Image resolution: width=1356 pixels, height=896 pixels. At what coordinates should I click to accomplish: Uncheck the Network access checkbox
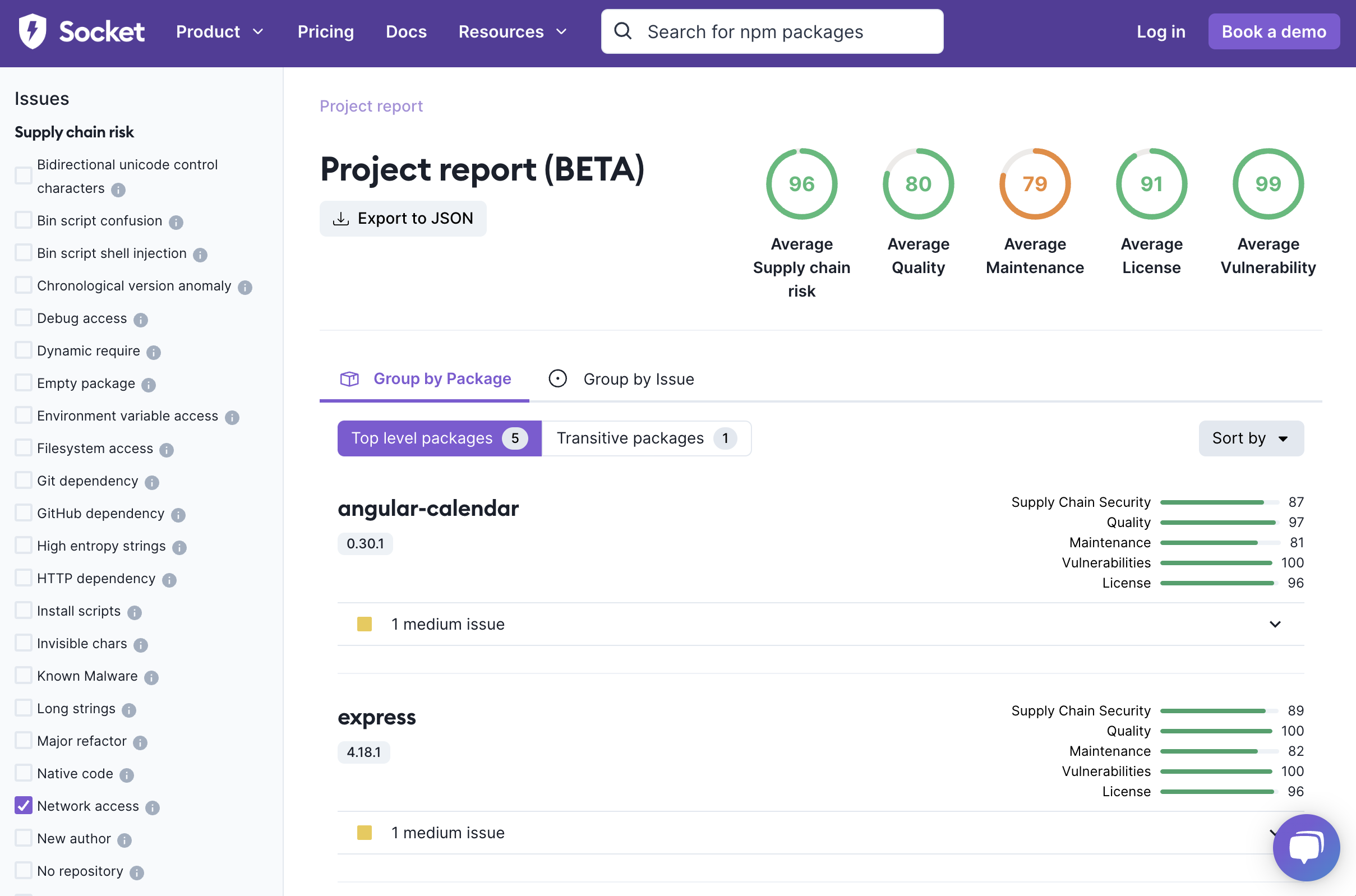(24, 805)
